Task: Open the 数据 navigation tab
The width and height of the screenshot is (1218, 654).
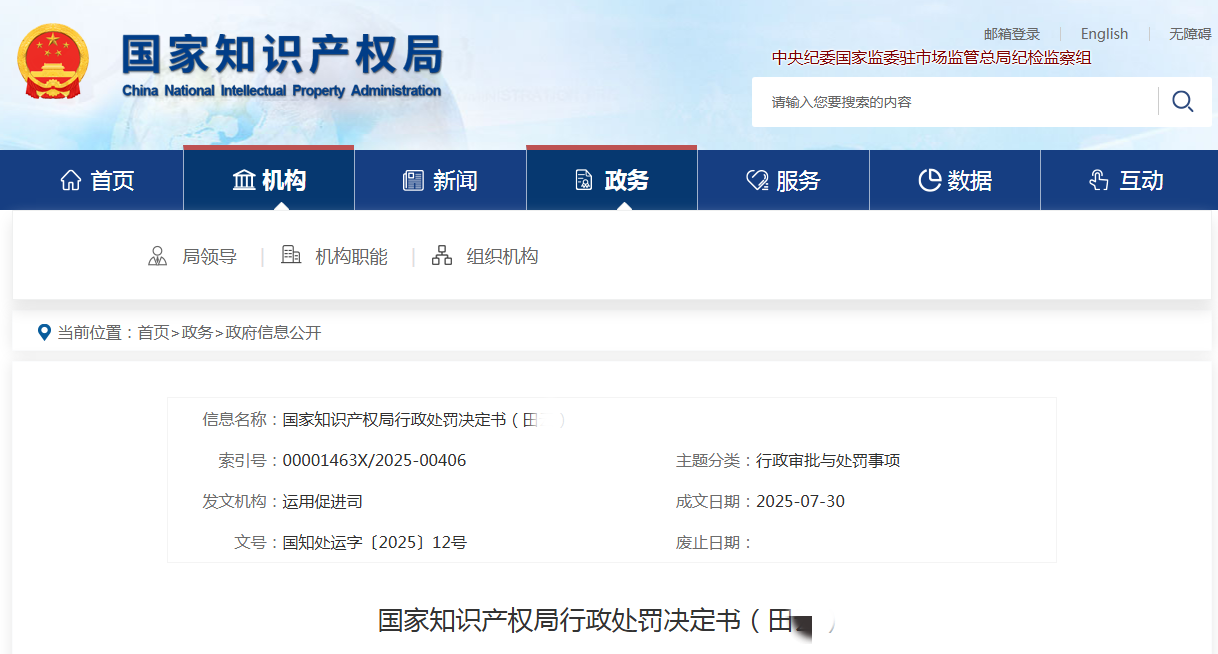Action: pyautogui.click(x=955, y=180)
